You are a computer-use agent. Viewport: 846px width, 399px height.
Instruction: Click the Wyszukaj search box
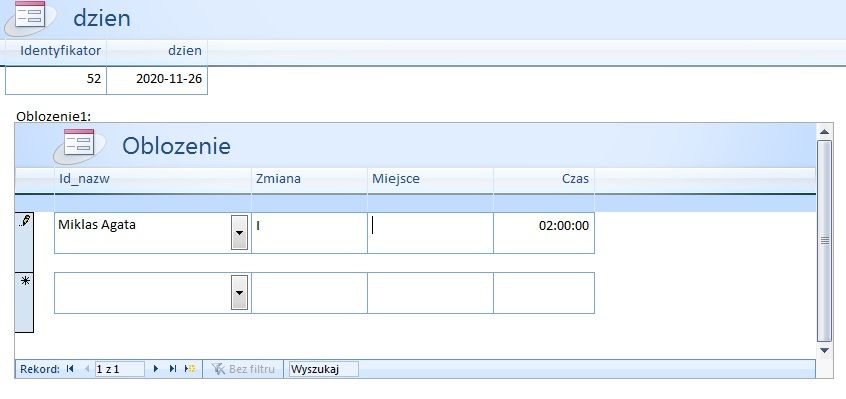324,369
